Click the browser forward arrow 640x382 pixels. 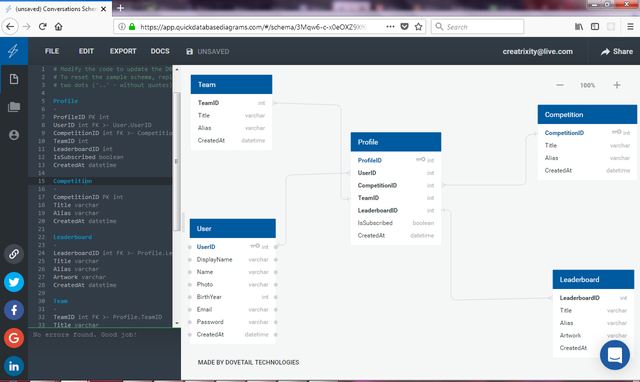pos(27,27)
